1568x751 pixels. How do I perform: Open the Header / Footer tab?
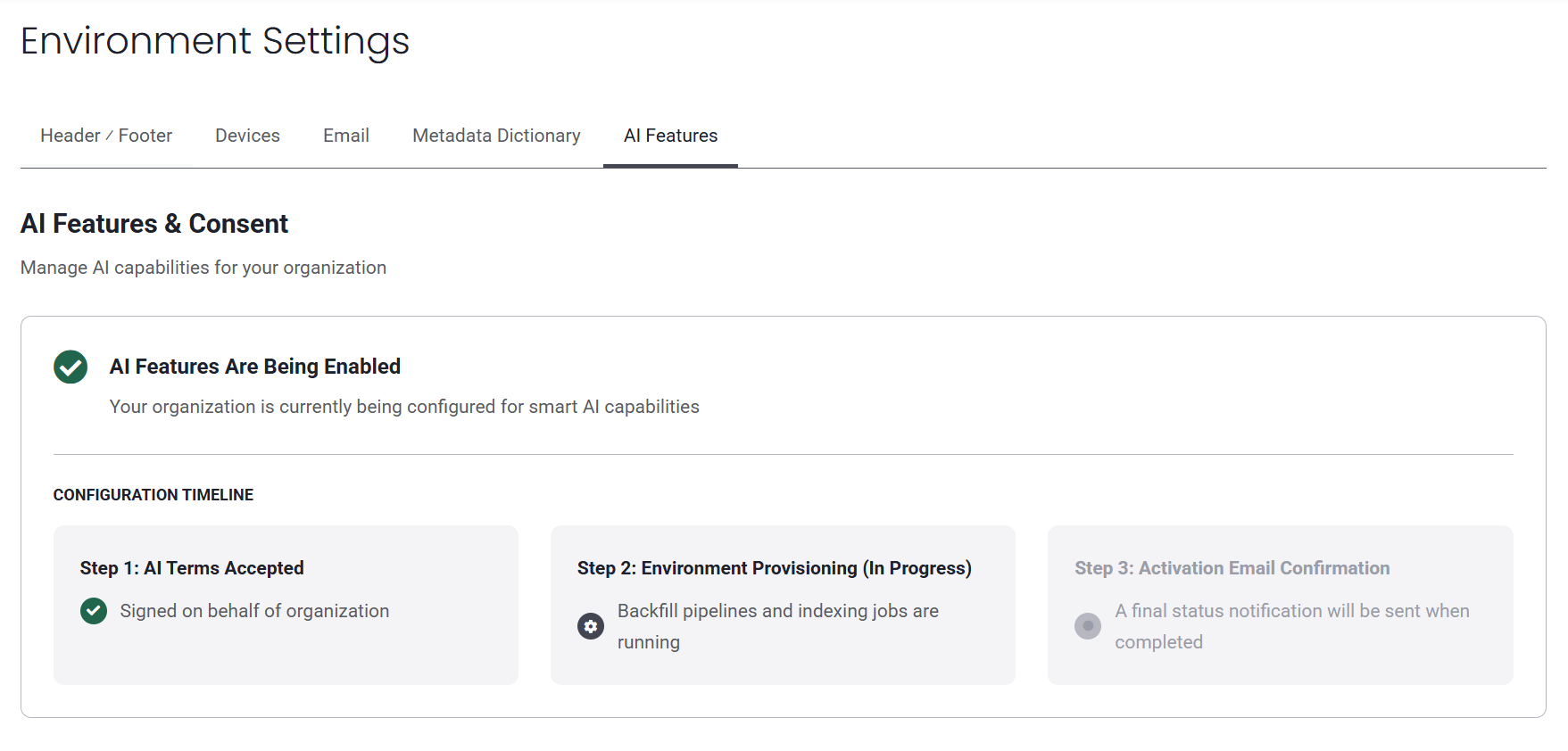(106, 136)
